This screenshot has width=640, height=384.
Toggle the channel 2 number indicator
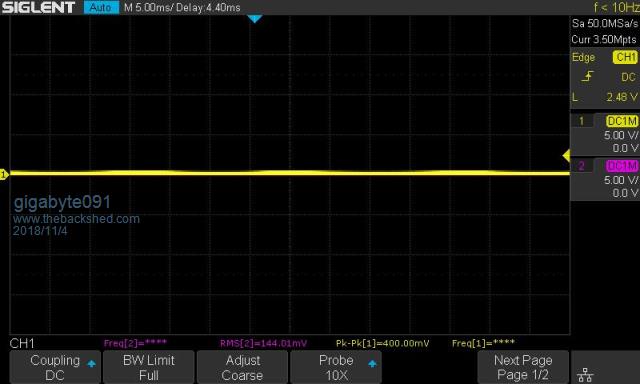[582, 166]
